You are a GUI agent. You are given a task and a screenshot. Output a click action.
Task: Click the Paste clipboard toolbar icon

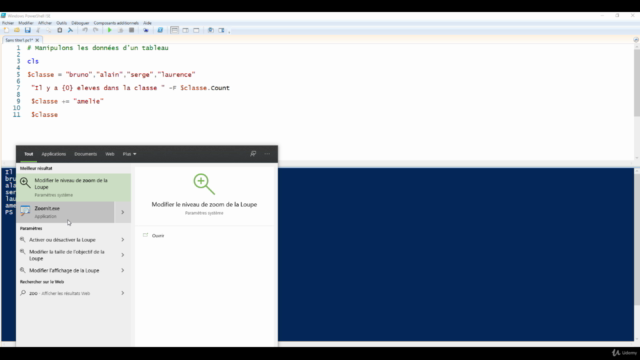coord(60,30)
